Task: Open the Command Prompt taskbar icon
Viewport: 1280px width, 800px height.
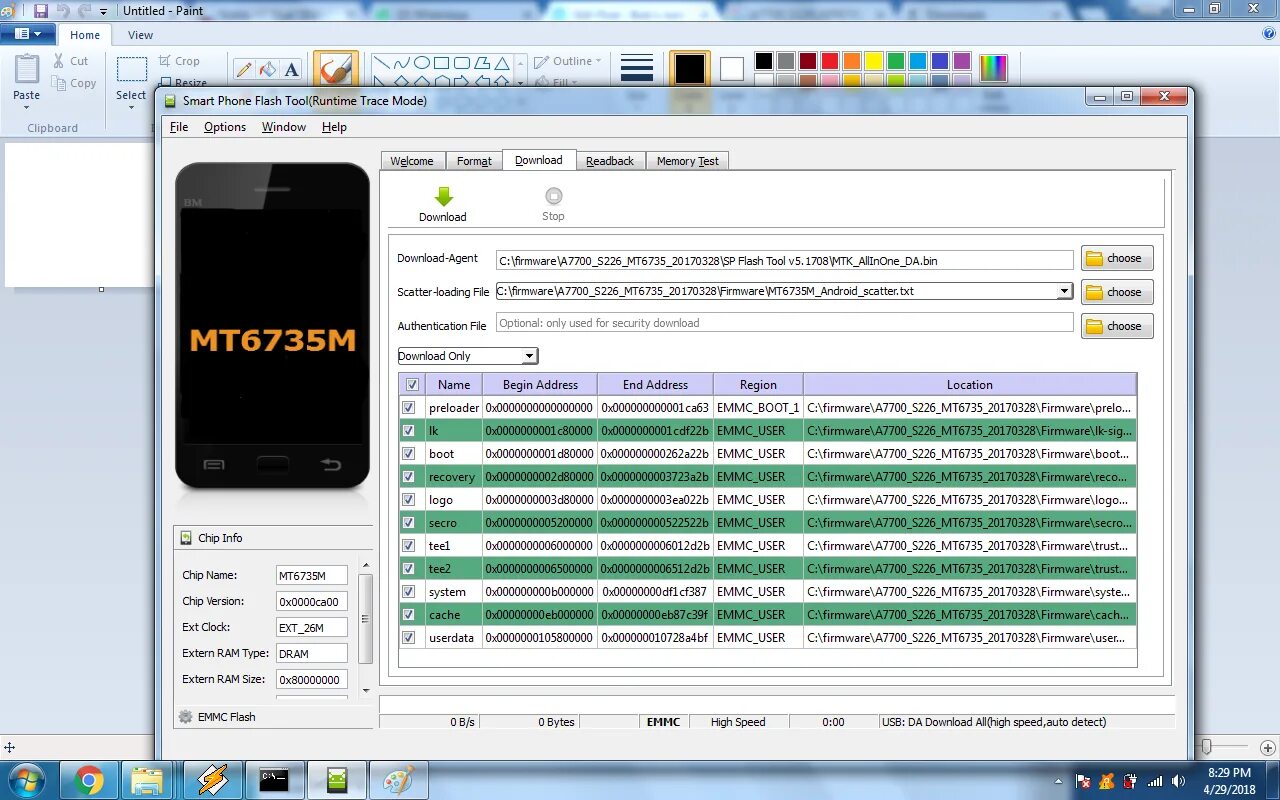Action: click(x=274, y=780)
